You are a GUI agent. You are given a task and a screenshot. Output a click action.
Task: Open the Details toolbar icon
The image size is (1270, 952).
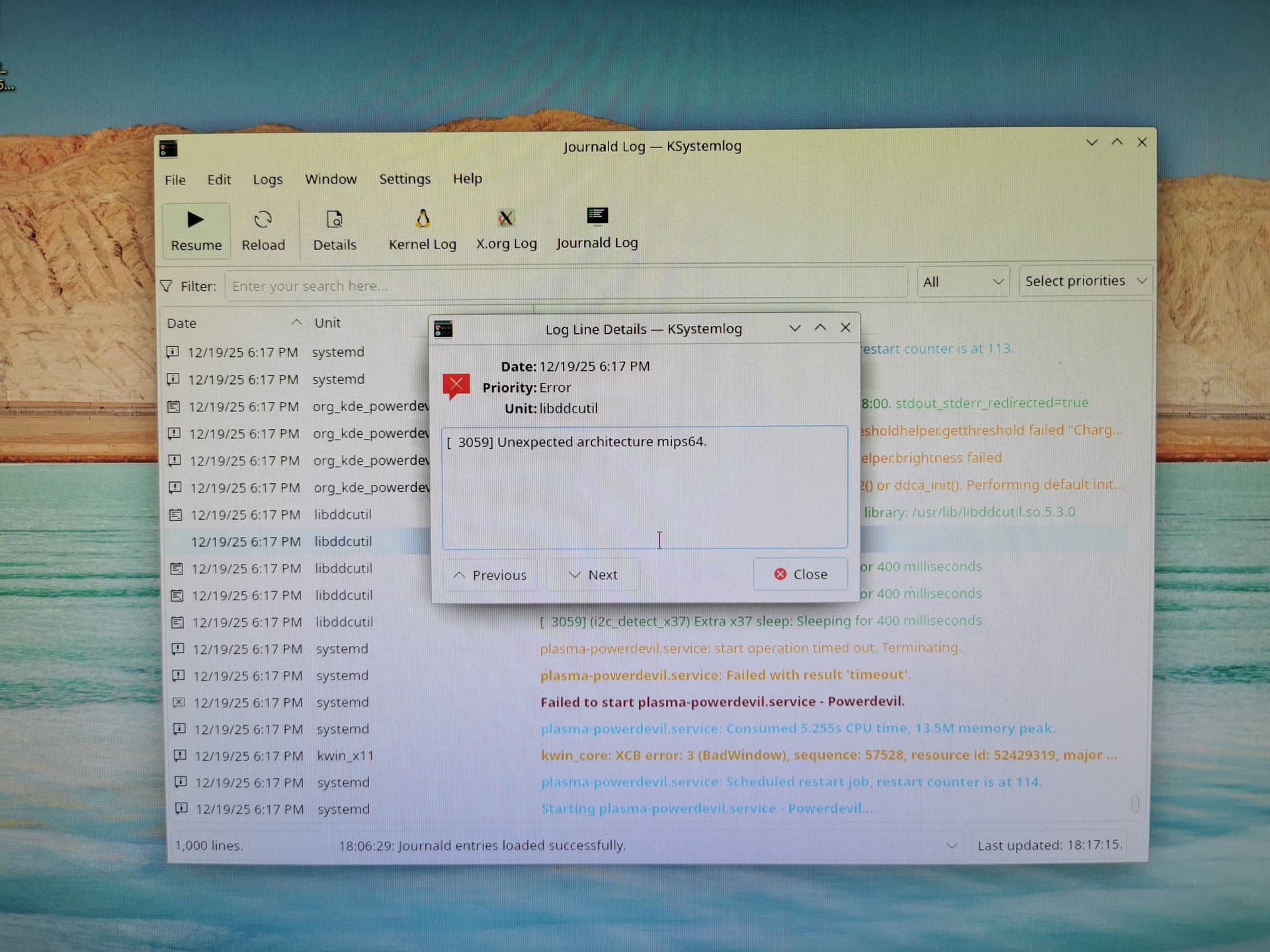pyautogui.click(x=335, y=219)
